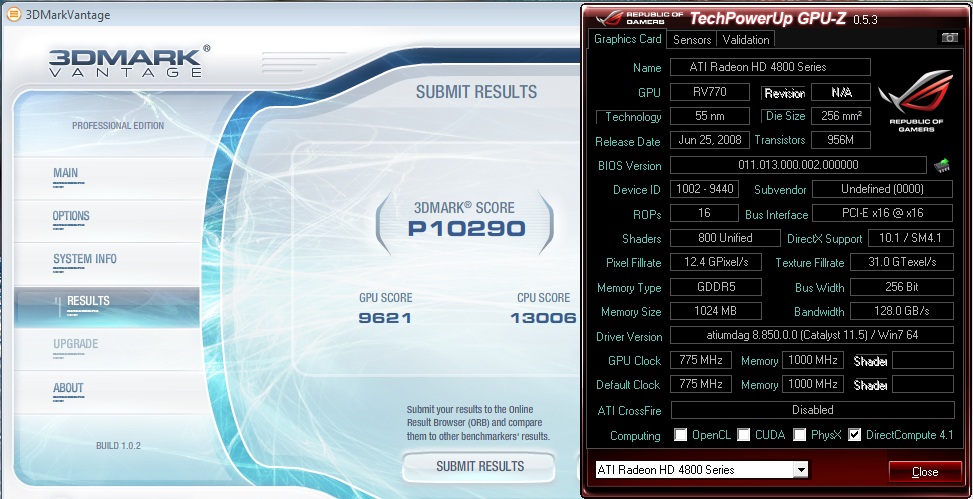Image resolution: width=973 pixels, height=499 pixels.
Task: Click the ATI CrossFire Disabled field
Action: pyautogui.click(x=812, y=410)
